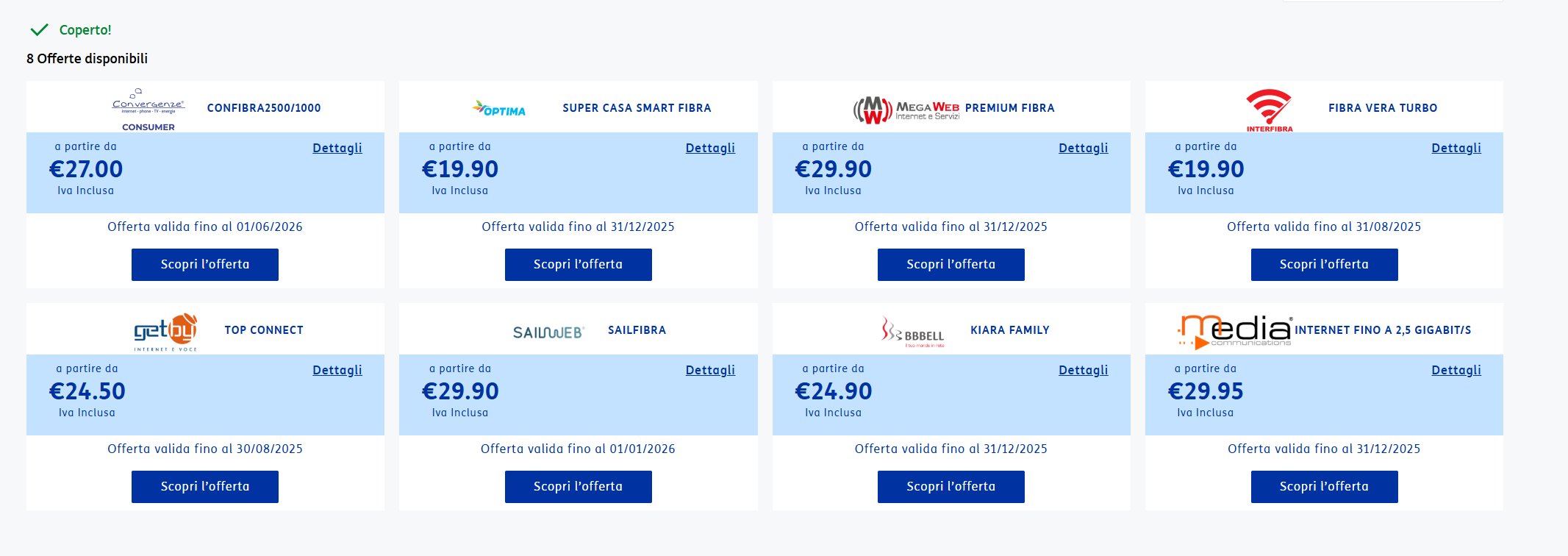The image size is (1568, 556).
Task: View Dettagli for Fibra Vera Turbo
Action: 1456,148
